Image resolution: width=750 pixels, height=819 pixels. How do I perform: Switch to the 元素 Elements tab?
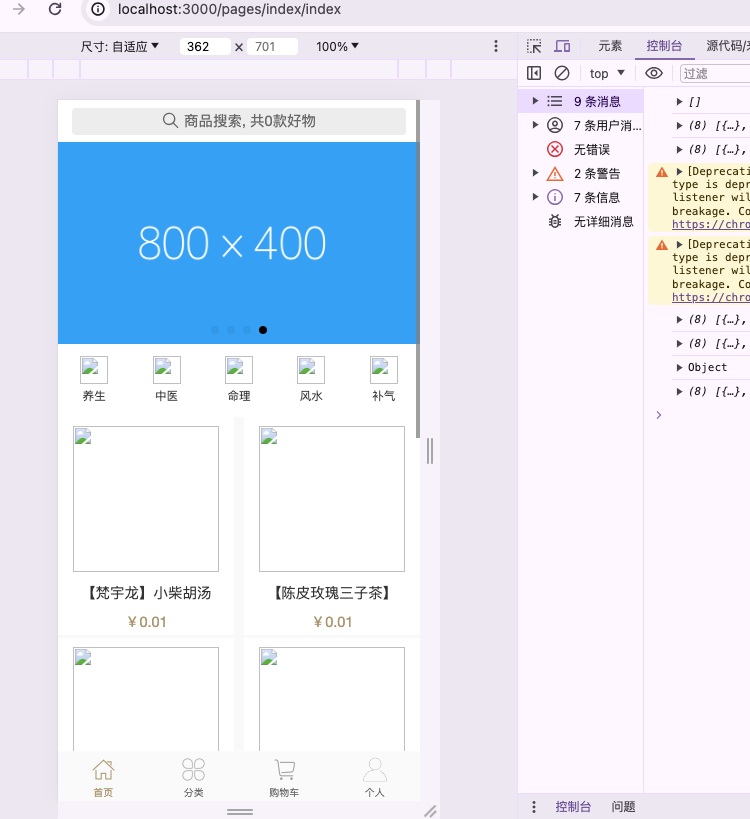coord(610,46)
